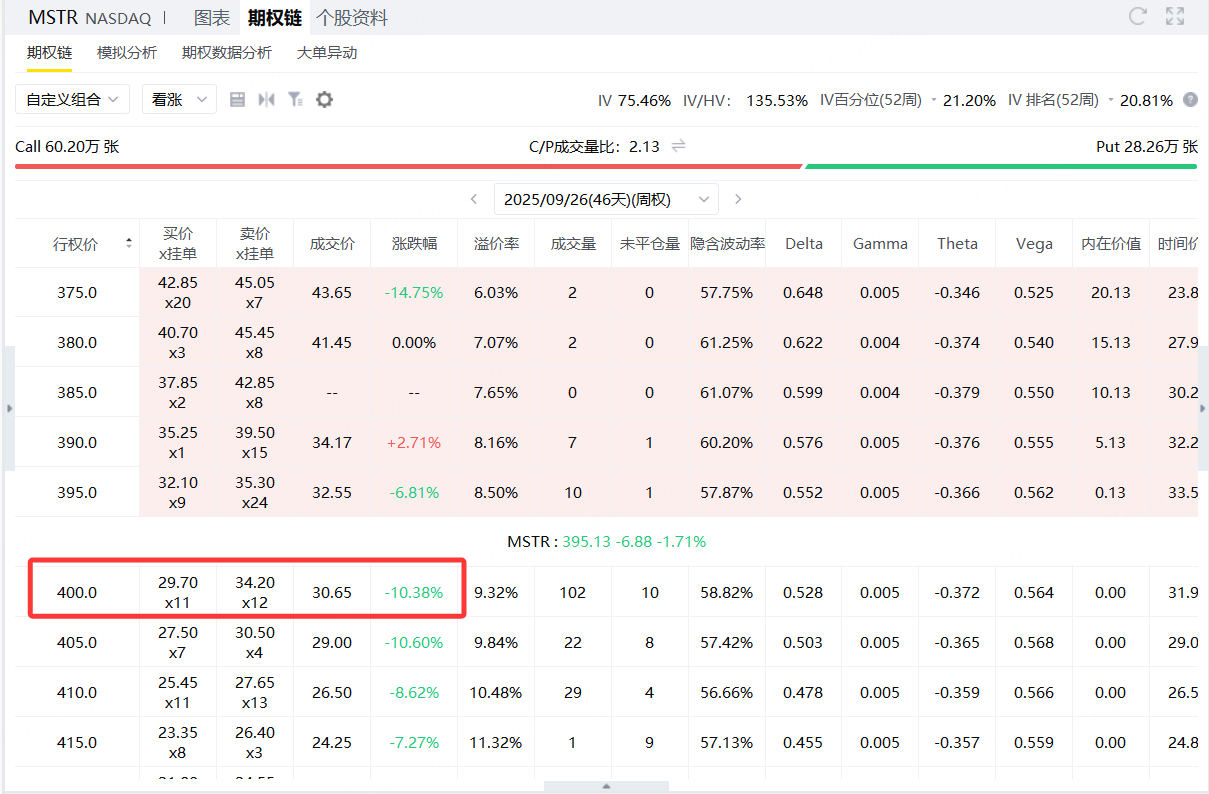Click the 成交量 column header

coord(573,243)
